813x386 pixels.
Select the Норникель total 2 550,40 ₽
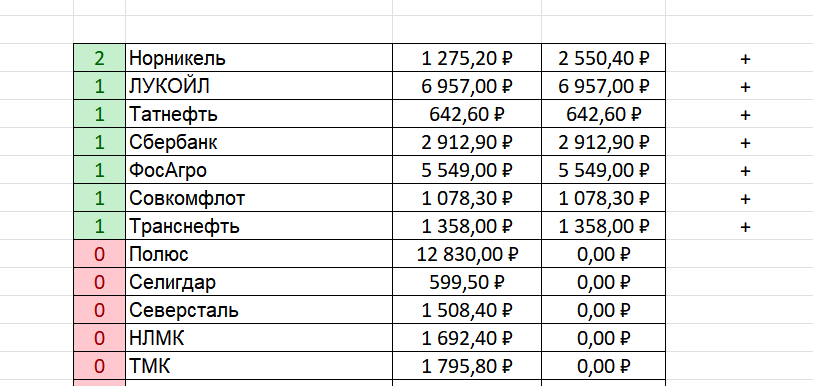(604, 58)
